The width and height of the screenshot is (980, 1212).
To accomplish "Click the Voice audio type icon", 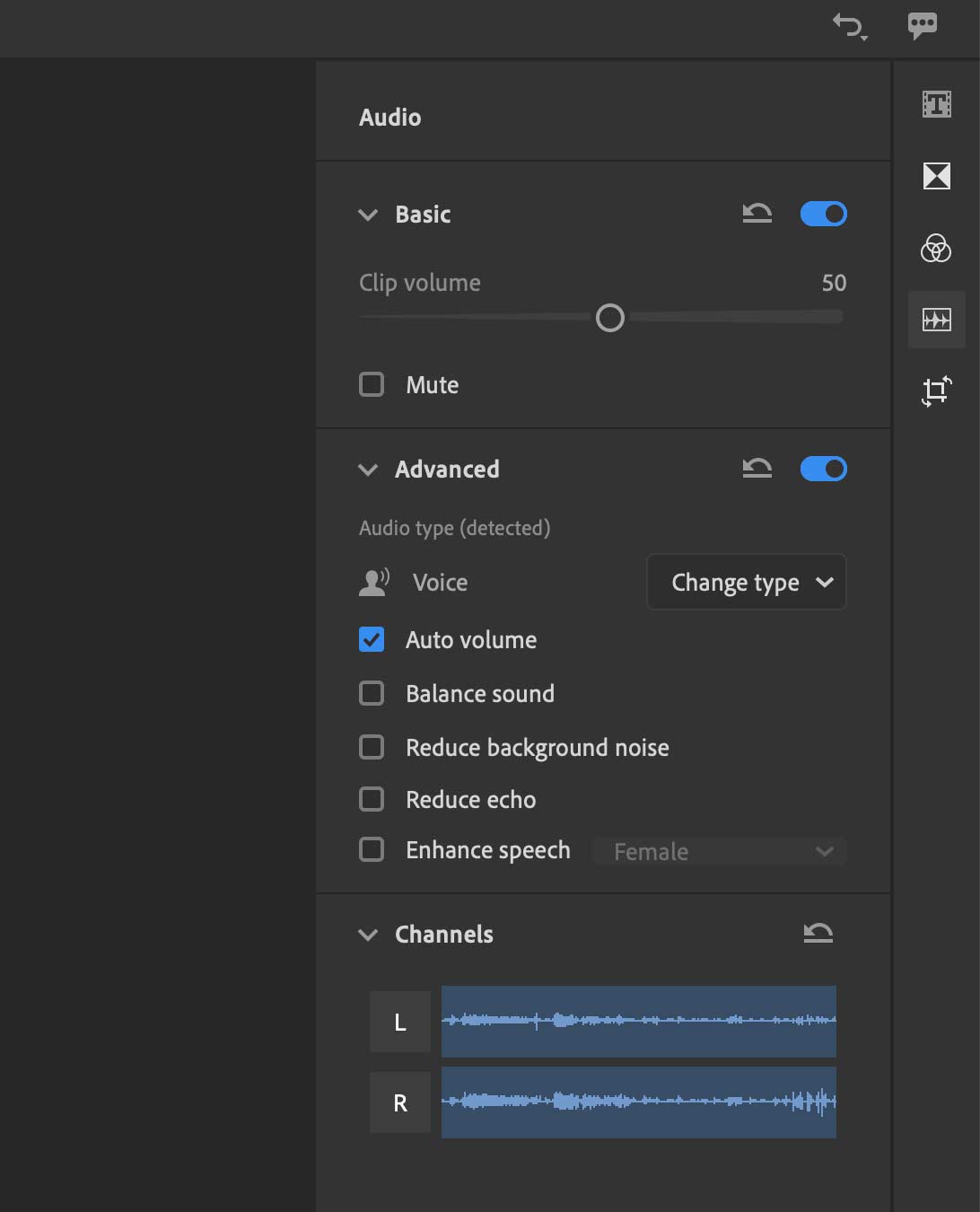I will 374,582.
